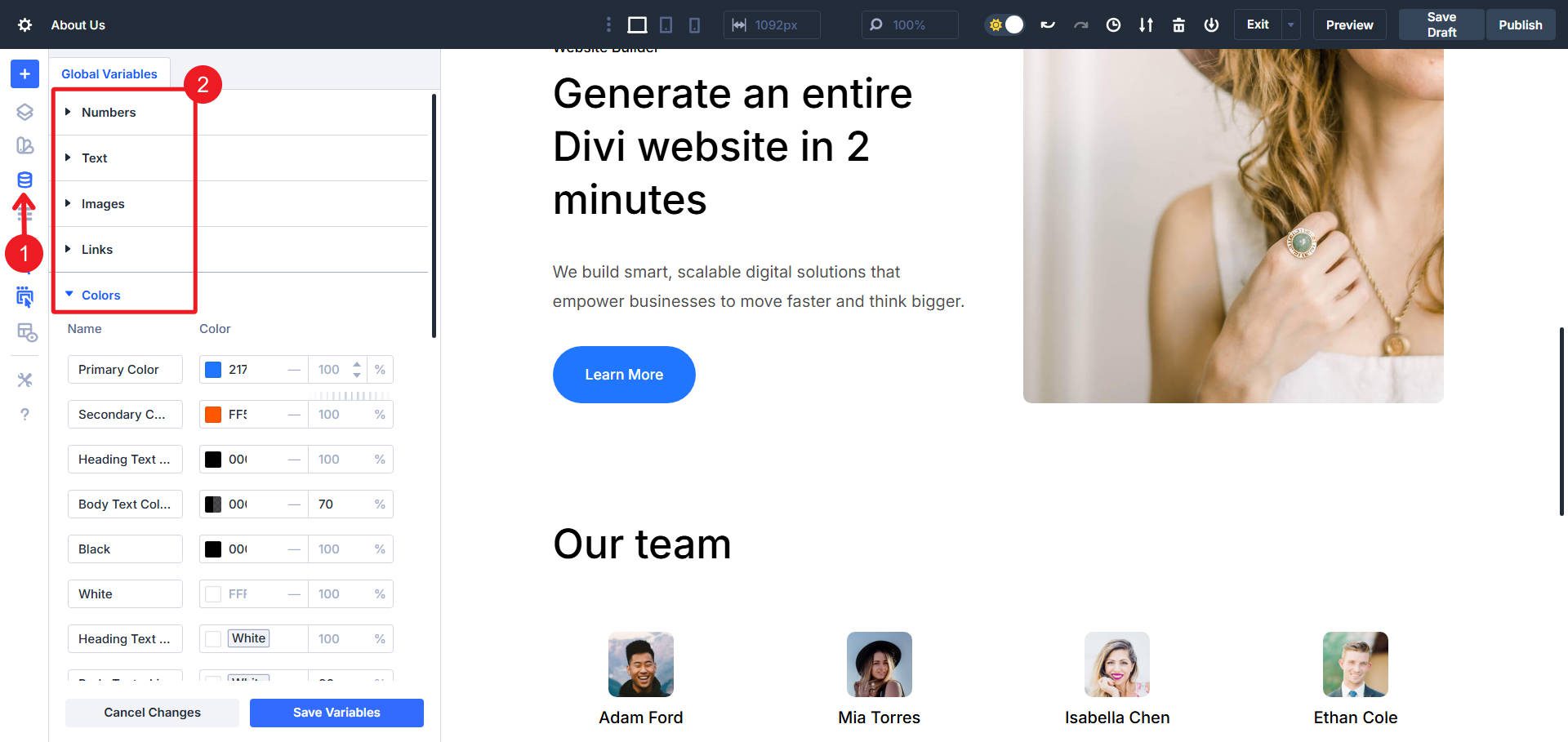The height and width of the screenshot is (742, 1568).
Task: Open the Layers panel icon in sidebar
Action: [x=24, y=112]
